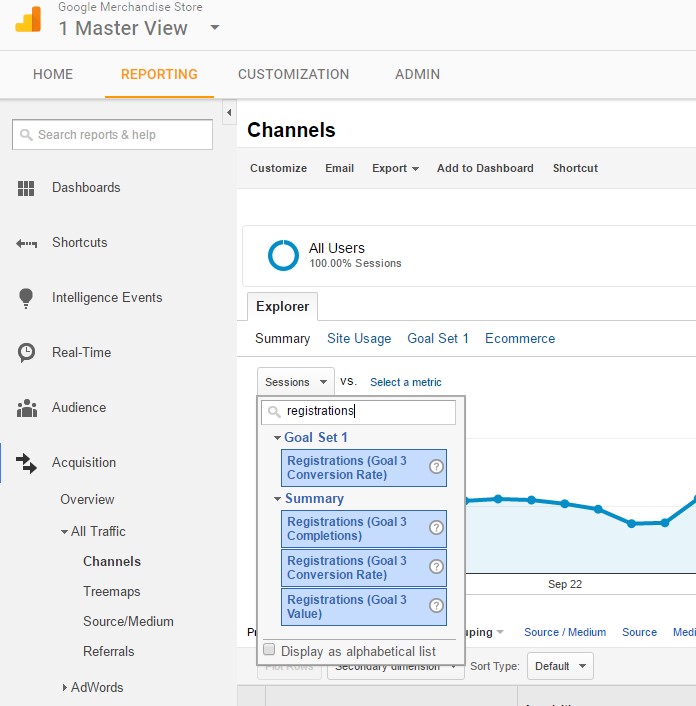This screenshot has width=696, height=706.
Task: Switch to Site Usage metric group
Action: coord(359,339)
